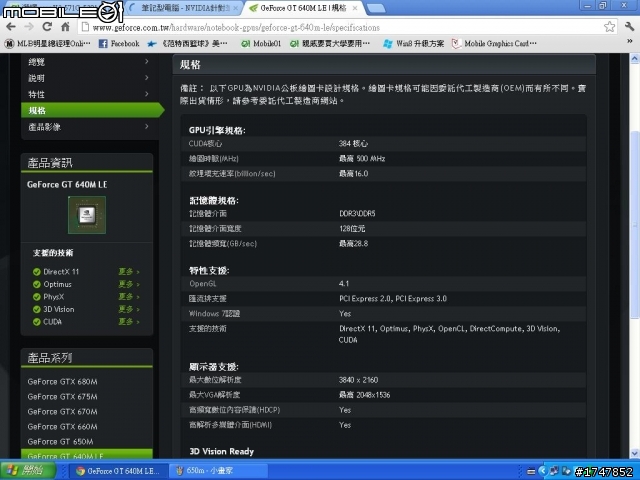Image resolution: width=640 pixels, height=480 pixels.
Task: Click the 'DDR3\DDR5' memory interface value
Action: [357, 213]
